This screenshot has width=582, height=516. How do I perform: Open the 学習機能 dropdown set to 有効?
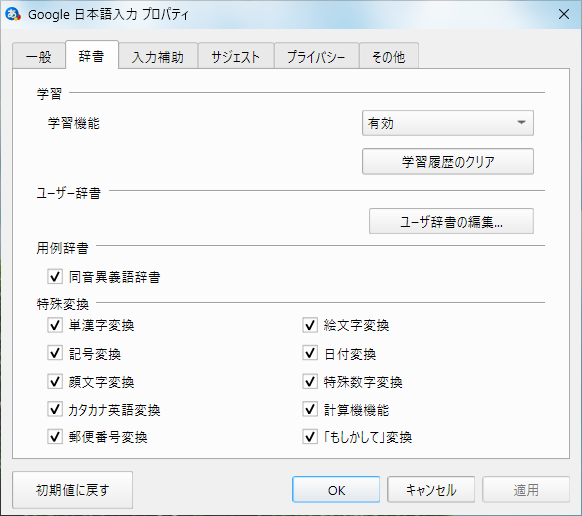click(448, 123)
